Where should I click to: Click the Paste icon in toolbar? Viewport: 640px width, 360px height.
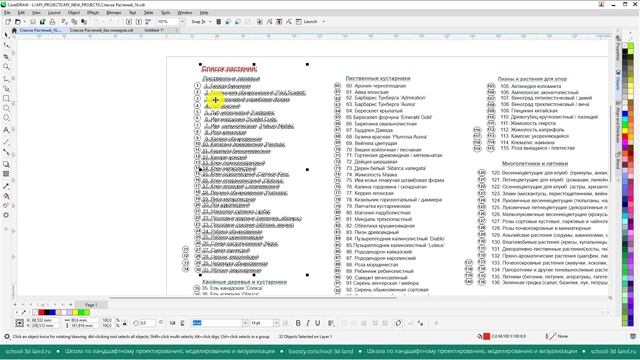[84, 22]
